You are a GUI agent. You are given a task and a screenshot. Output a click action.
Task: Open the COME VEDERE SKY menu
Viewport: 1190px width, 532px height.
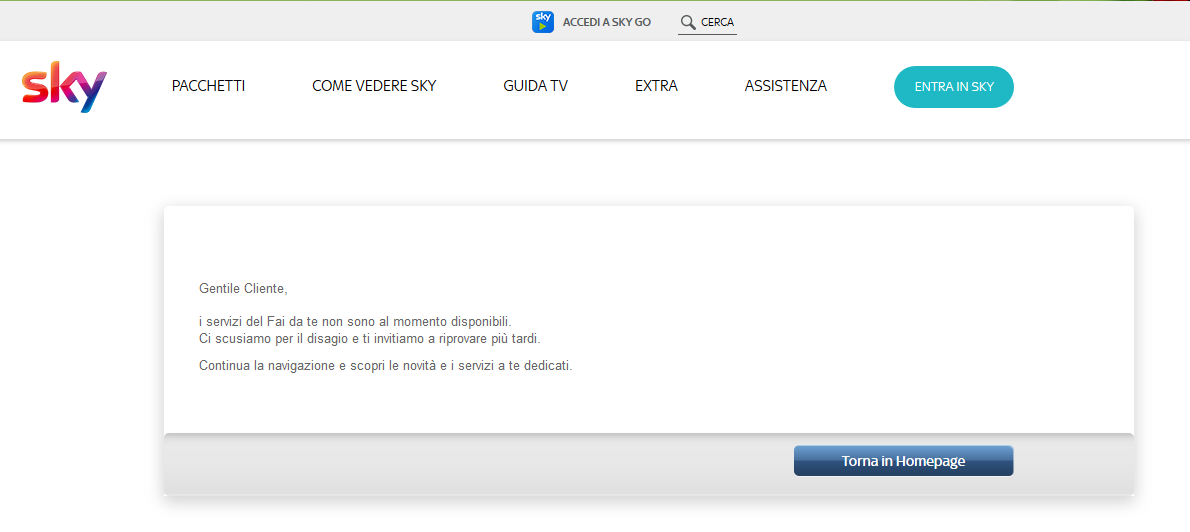click(374, 86)
